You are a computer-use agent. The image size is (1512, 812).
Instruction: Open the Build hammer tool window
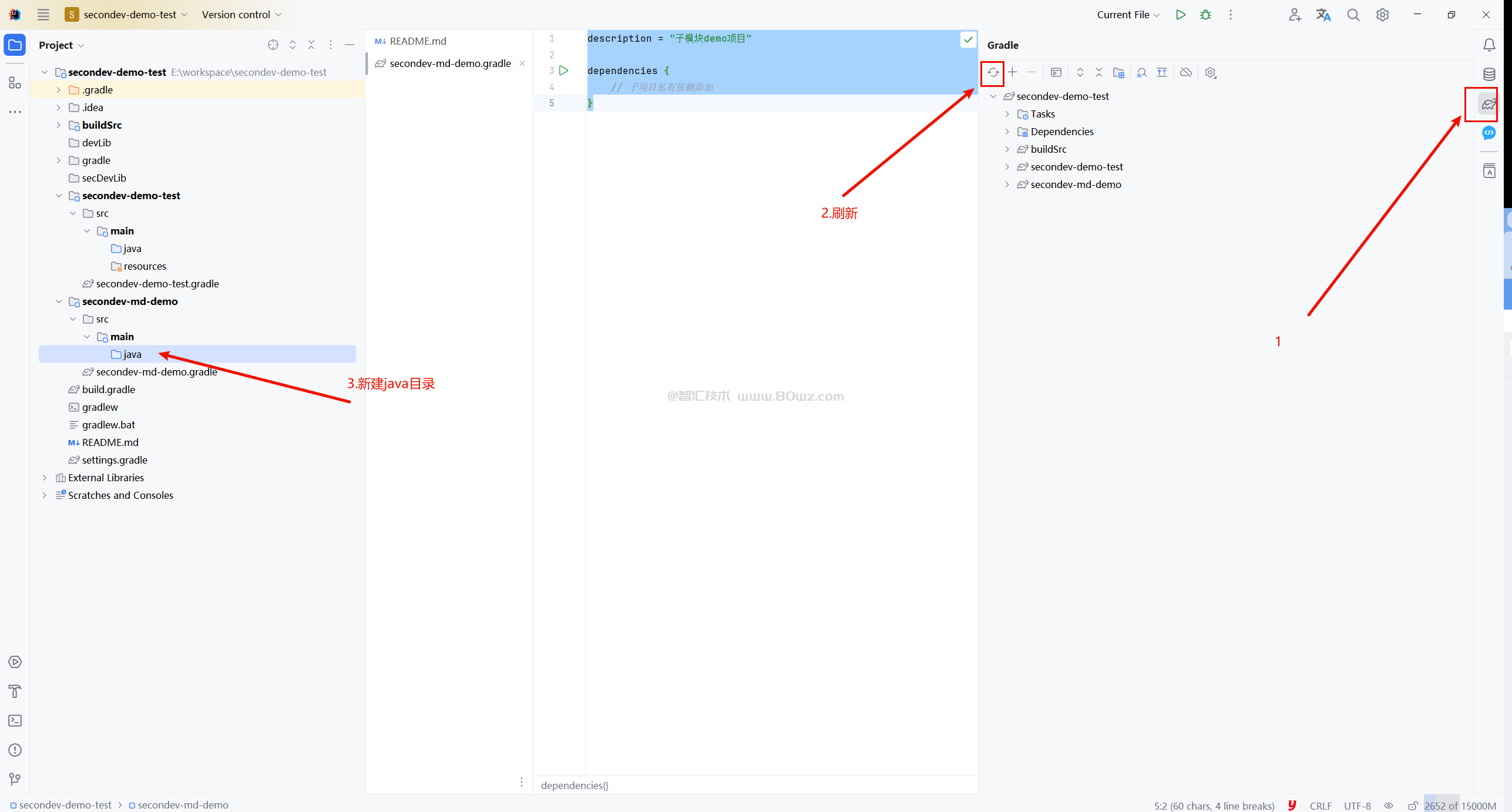(x=15, y=691)
